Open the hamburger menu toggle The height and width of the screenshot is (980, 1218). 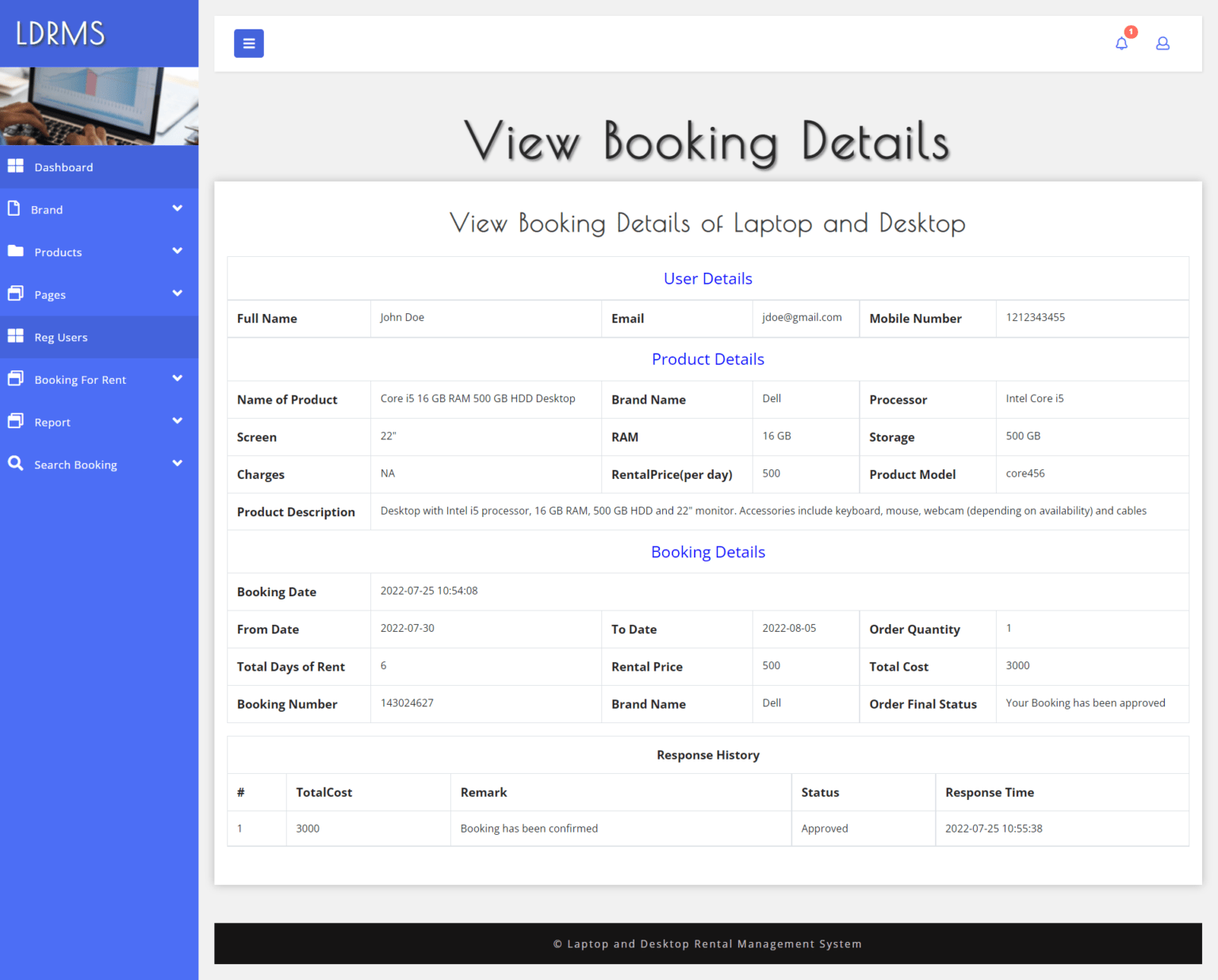click(x=248, y=43)
